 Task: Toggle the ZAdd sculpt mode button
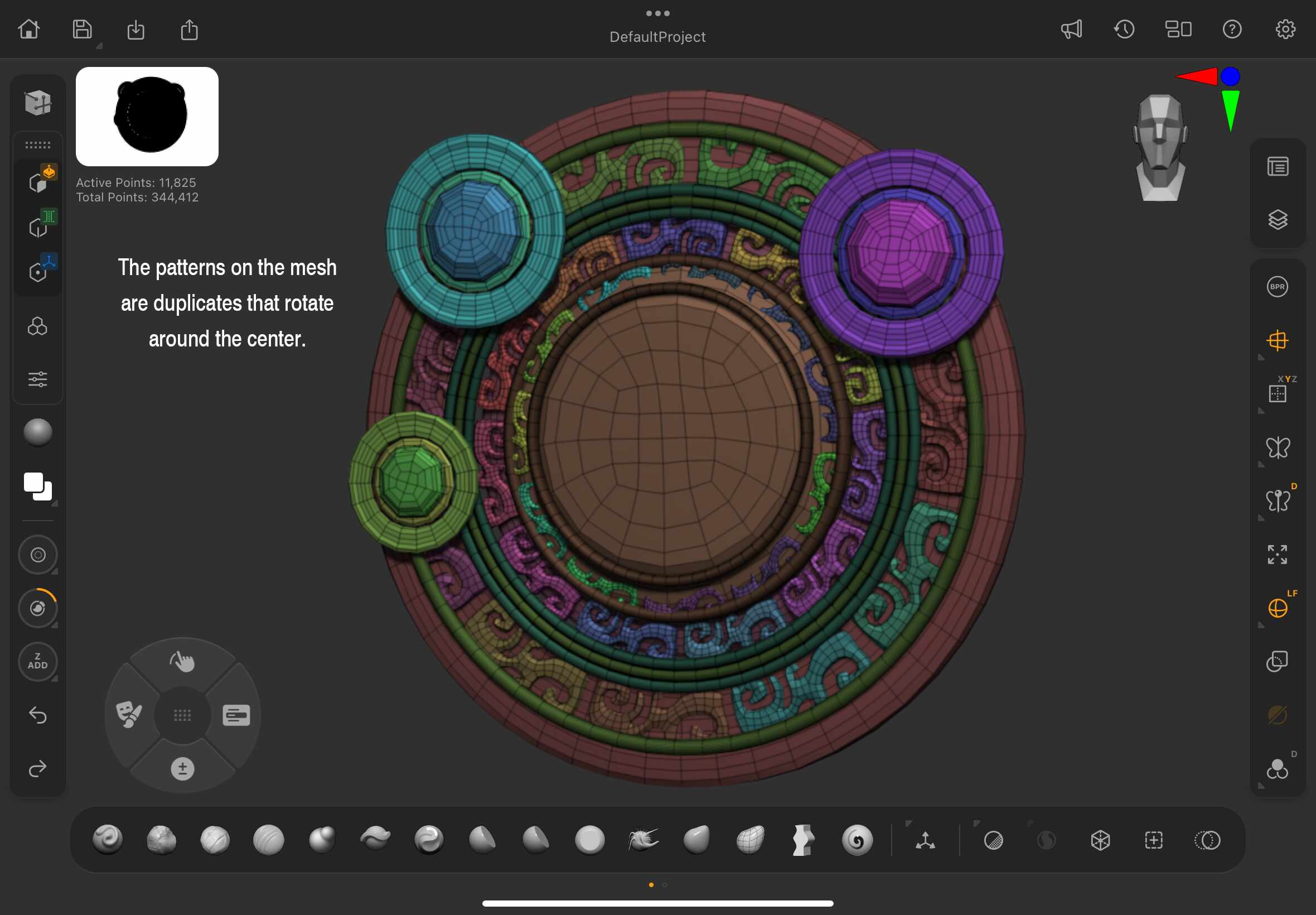[38, 662]
